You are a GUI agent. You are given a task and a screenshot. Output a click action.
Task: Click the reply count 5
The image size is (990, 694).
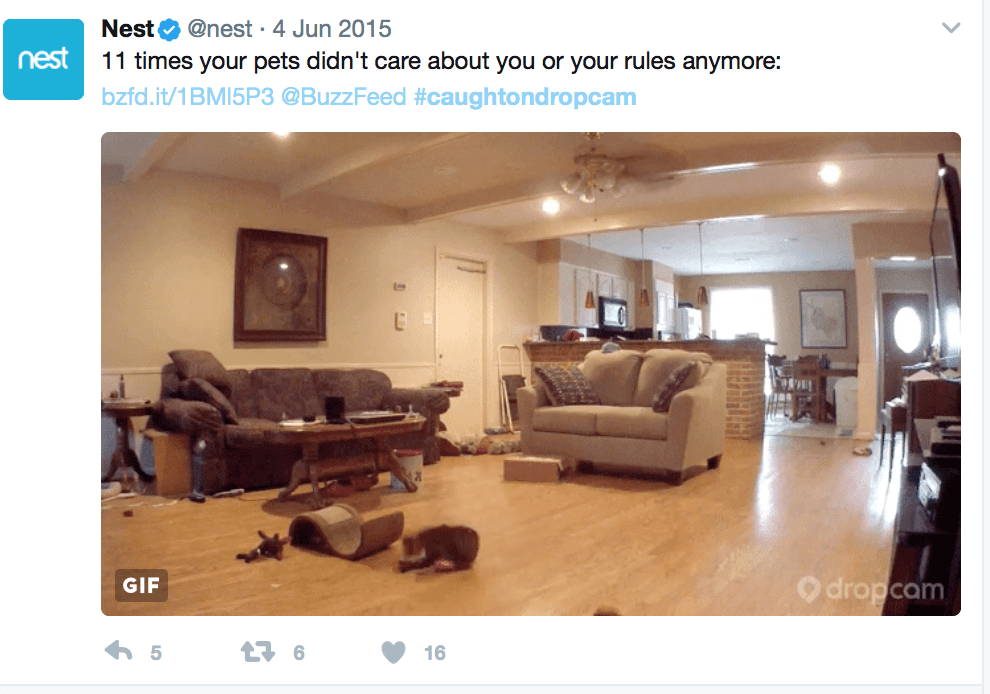coord(156,653)
